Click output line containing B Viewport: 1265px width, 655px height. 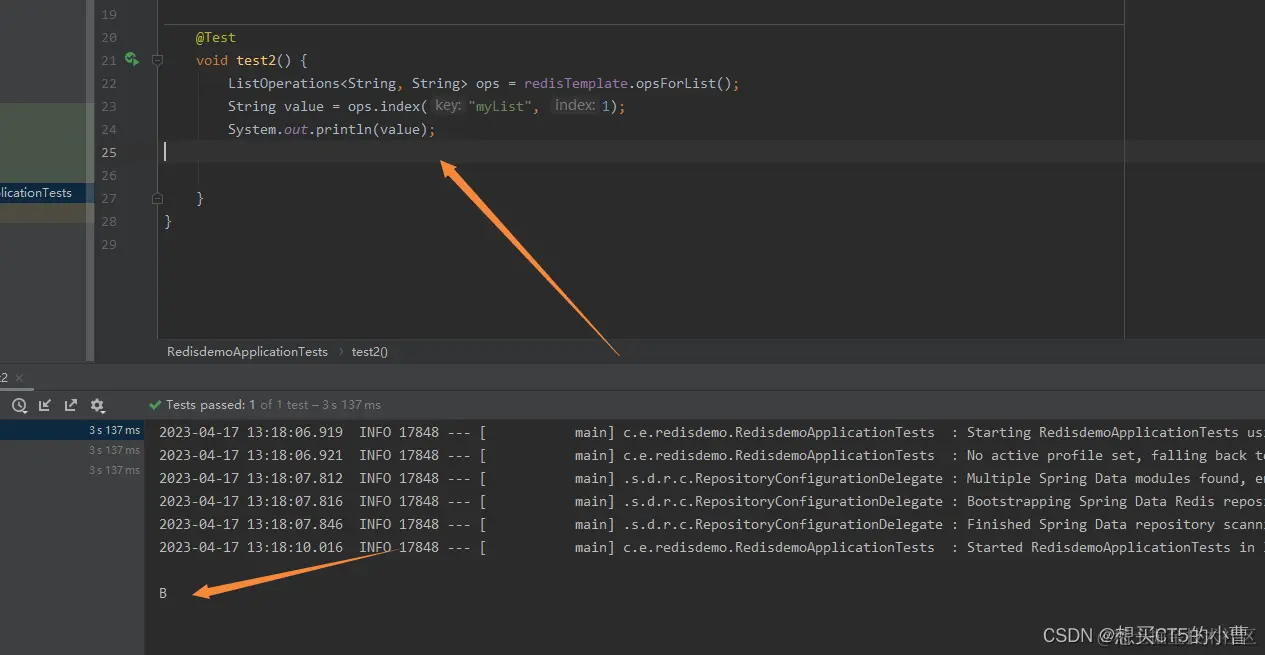tap(163, 594)
